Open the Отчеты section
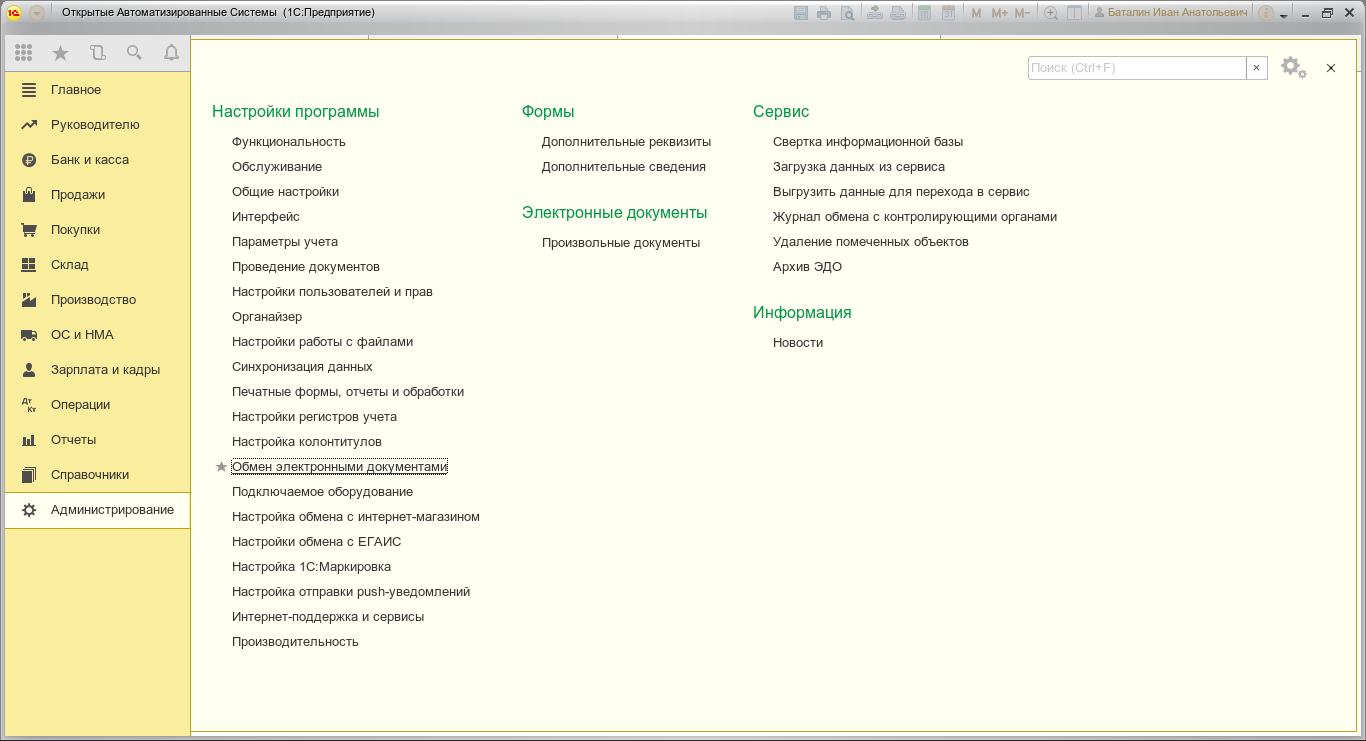Screen dimensions: 1366x741 tap(97, 440)
